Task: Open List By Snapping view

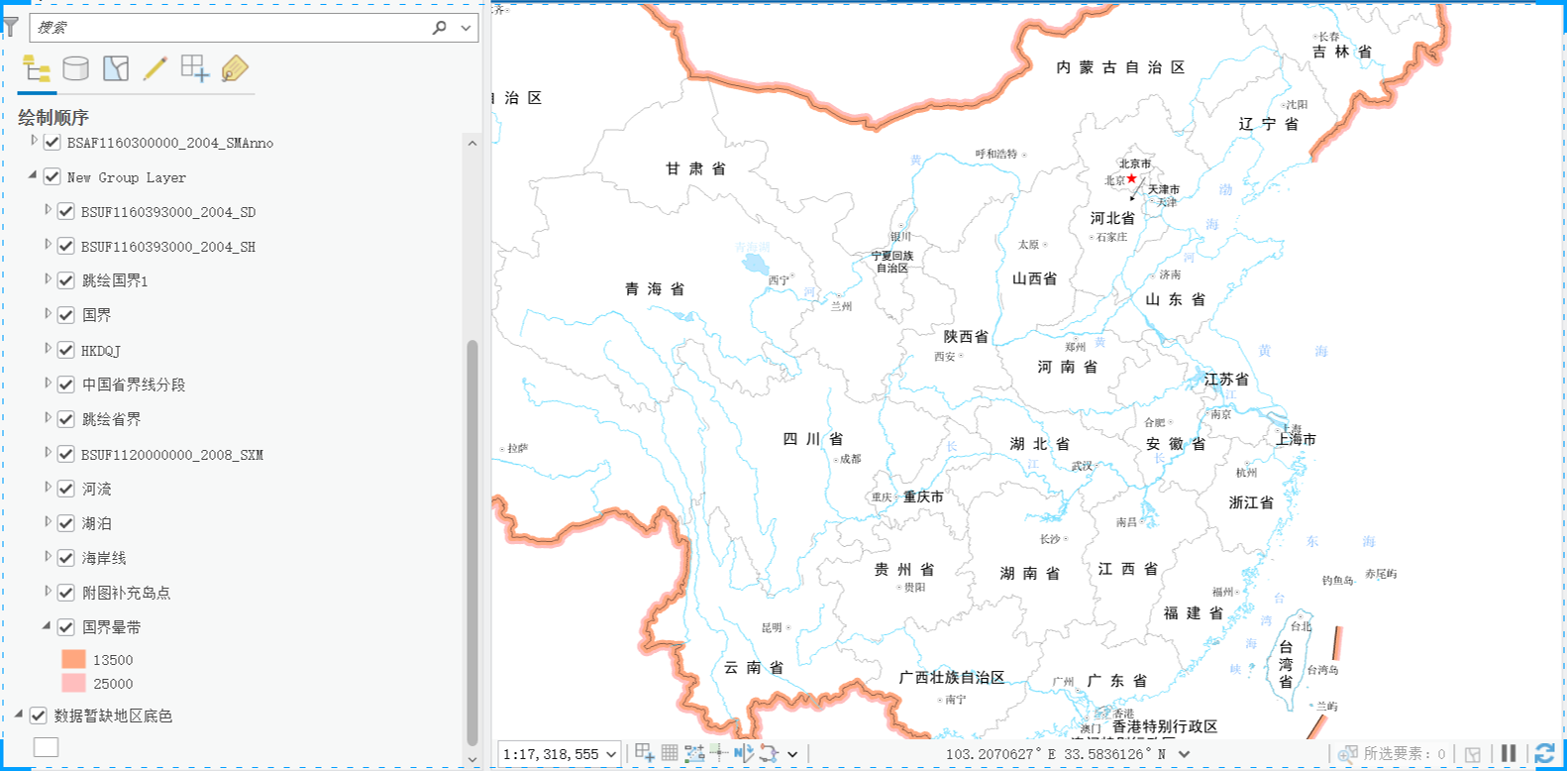Action: pos(195,68)
